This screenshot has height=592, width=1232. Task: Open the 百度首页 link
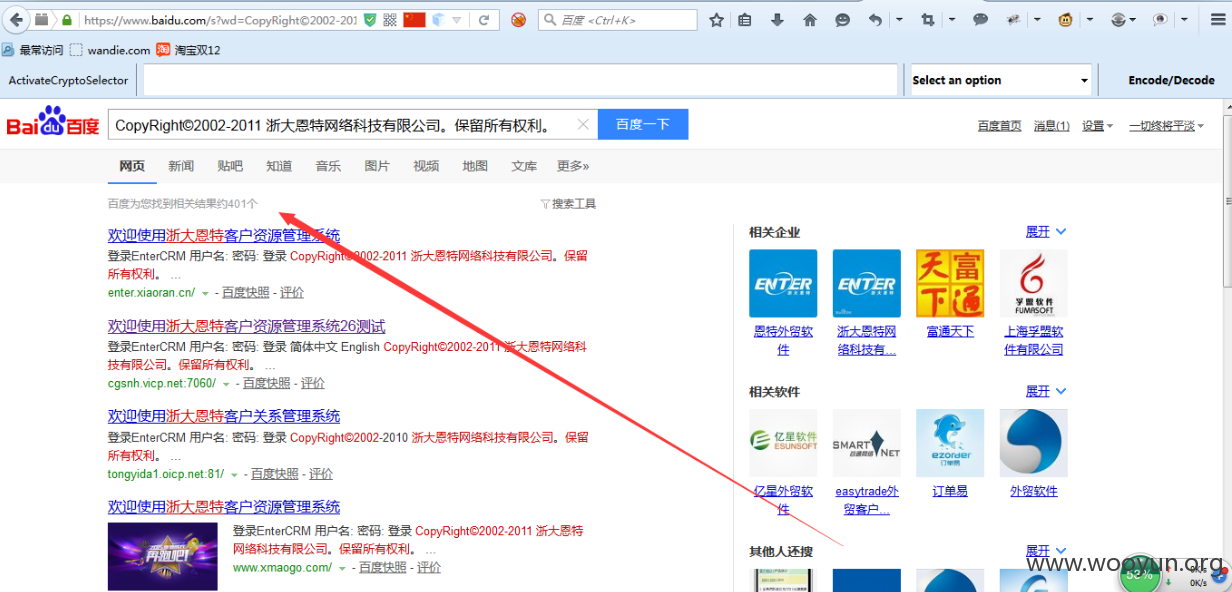pos(999,126)
